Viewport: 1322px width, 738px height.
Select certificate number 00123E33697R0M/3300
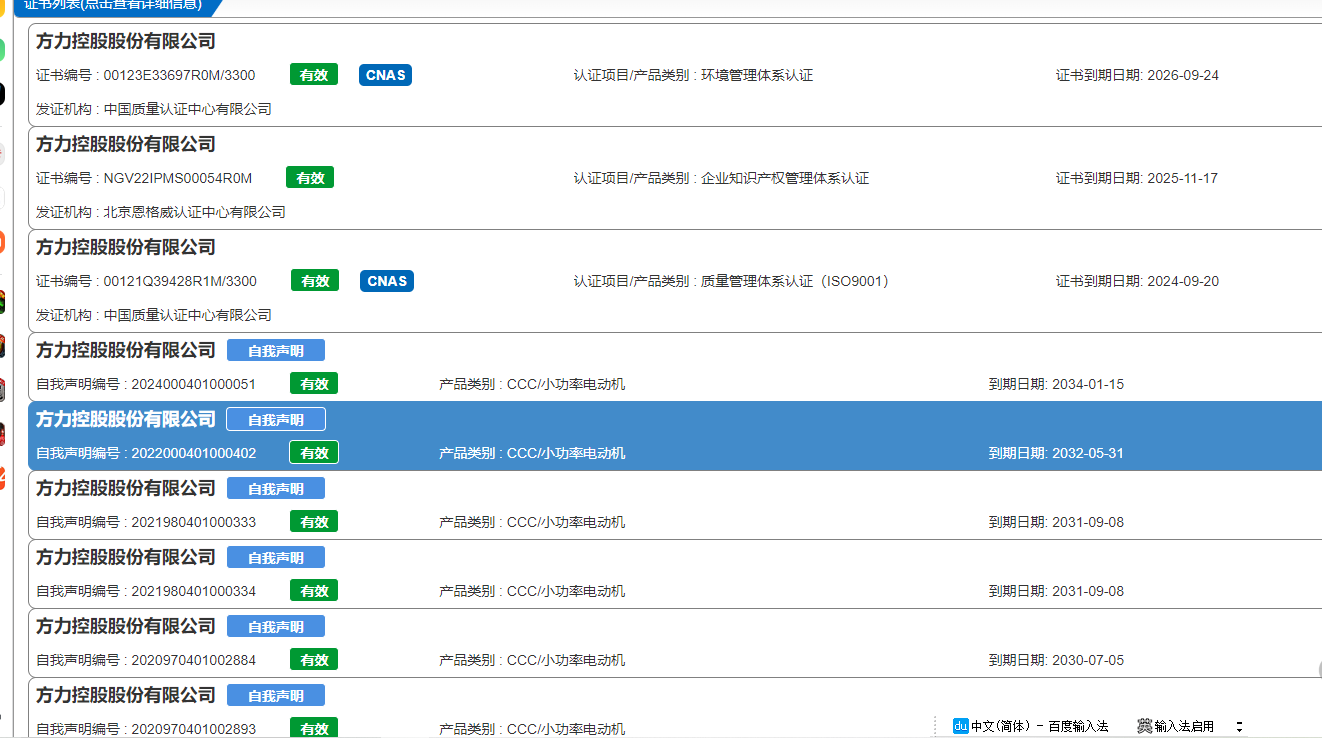pos(179,75)
